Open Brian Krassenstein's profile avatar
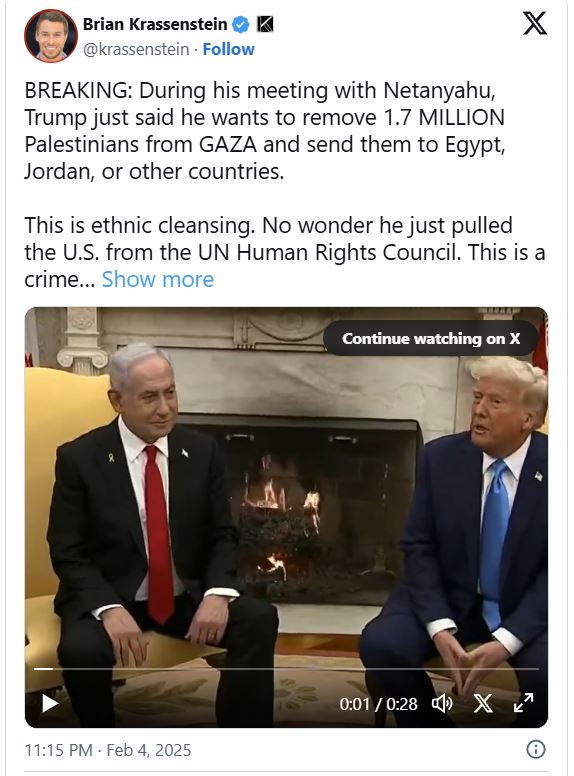Screen dimensions: 574x776 [50, 36]
